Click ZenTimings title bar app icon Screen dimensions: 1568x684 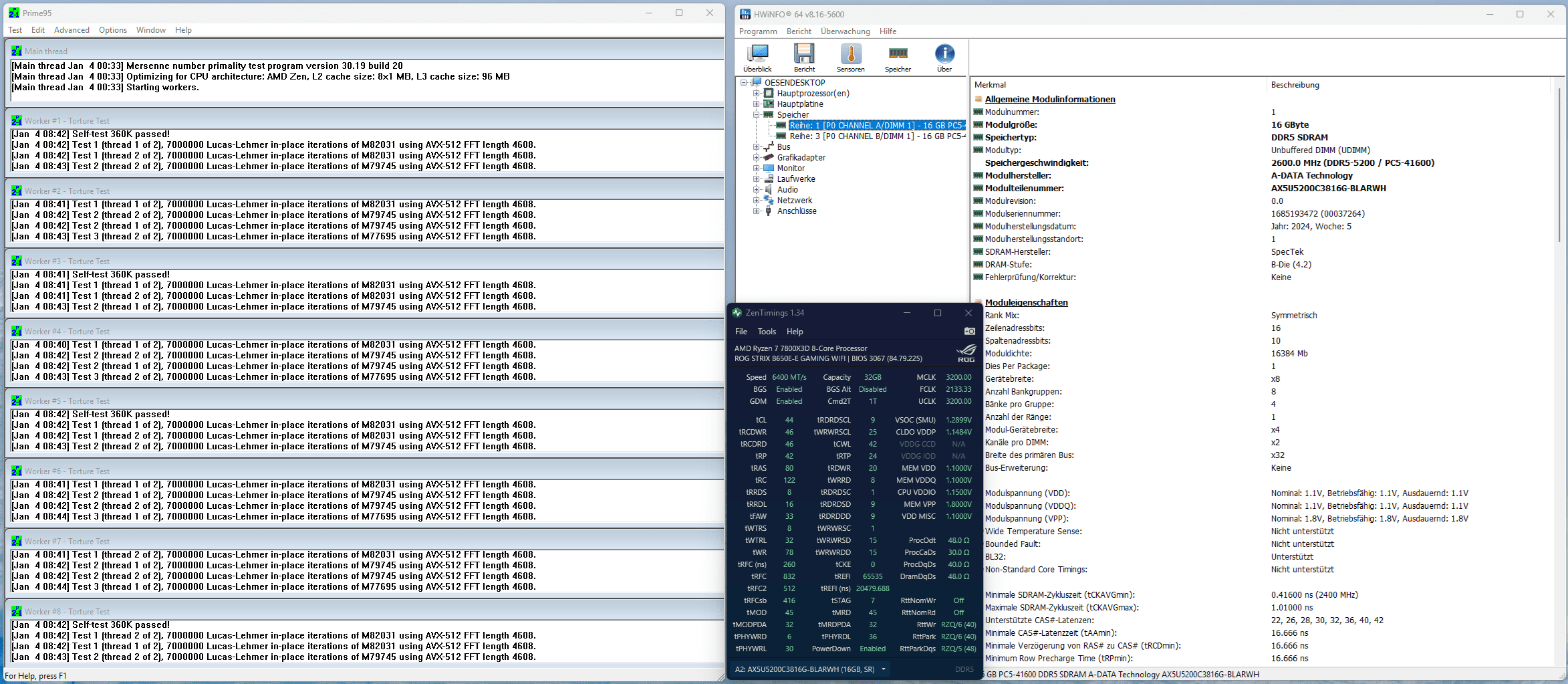pos(737,313)
